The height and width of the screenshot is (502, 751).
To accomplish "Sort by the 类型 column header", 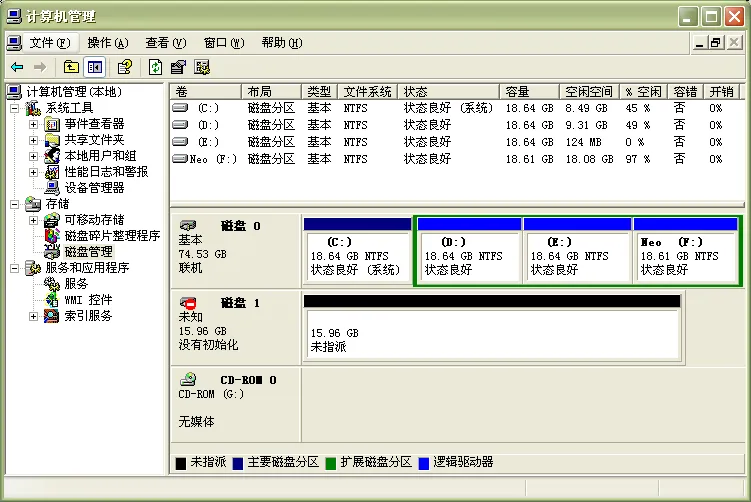I will (319, 91).
